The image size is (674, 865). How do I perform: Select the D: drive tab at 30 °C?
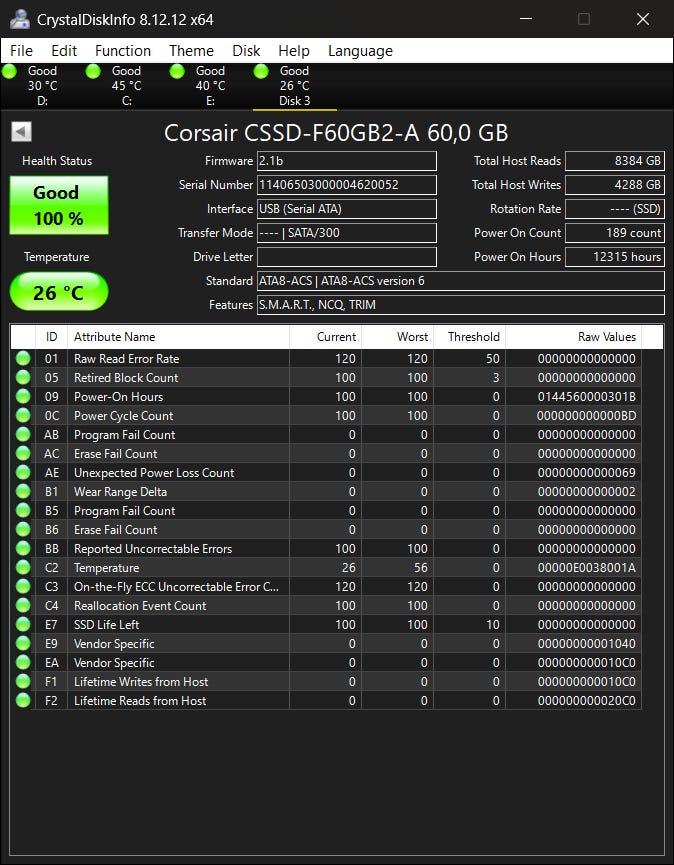point(42,86)
